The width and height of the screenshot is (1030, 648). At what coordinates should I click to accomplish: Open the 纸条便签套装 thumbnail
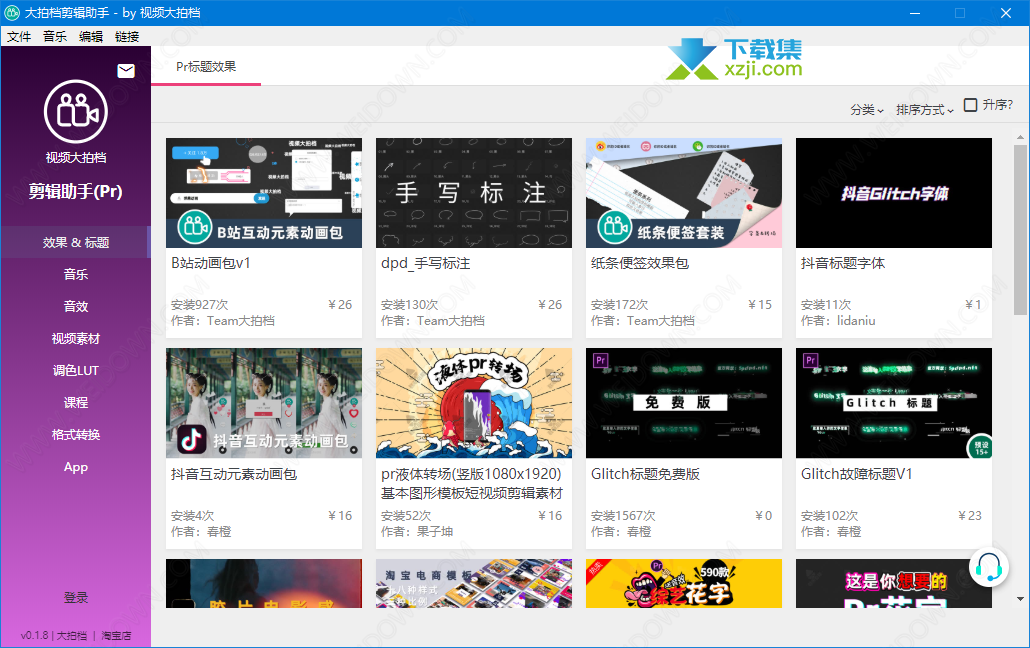click(x=684, y=193)
